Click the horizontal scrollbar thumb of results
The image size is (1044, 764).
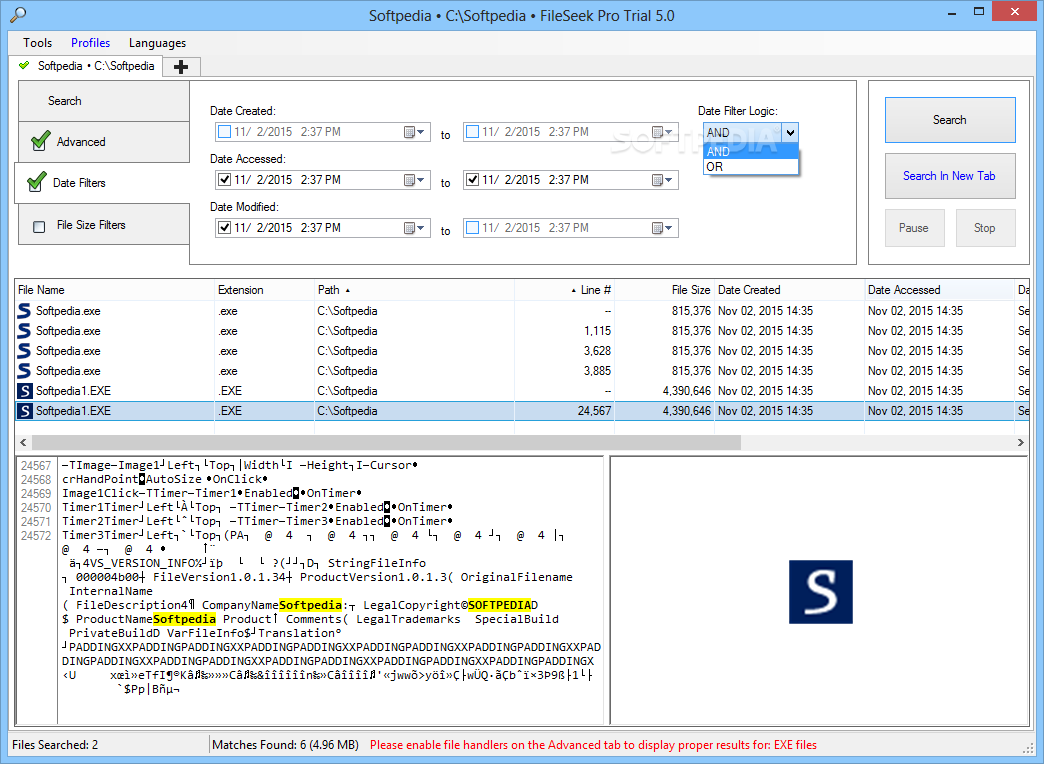(386, 442)
